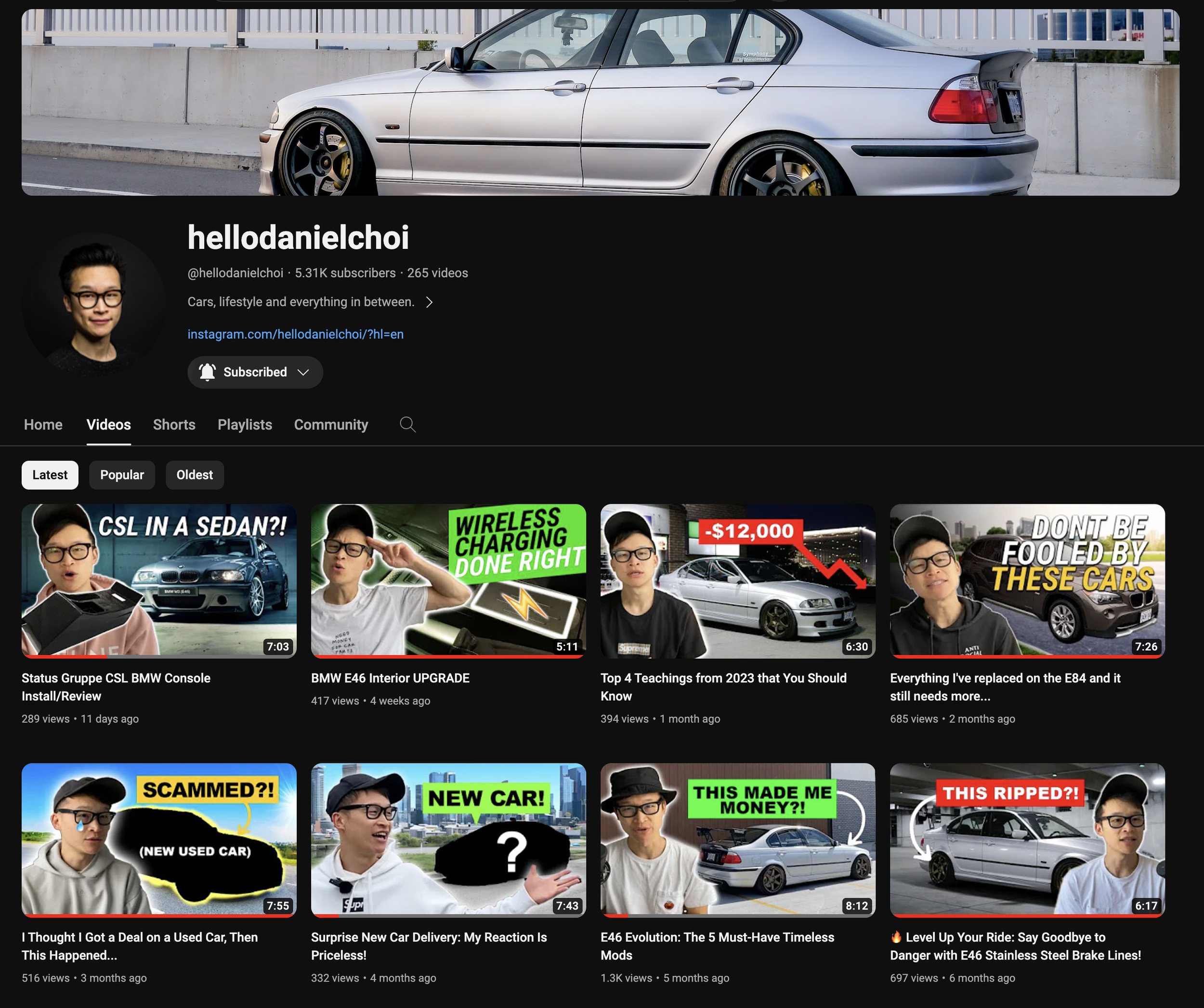
Task: Click the 265 videos count
Action: pos(437,273)
